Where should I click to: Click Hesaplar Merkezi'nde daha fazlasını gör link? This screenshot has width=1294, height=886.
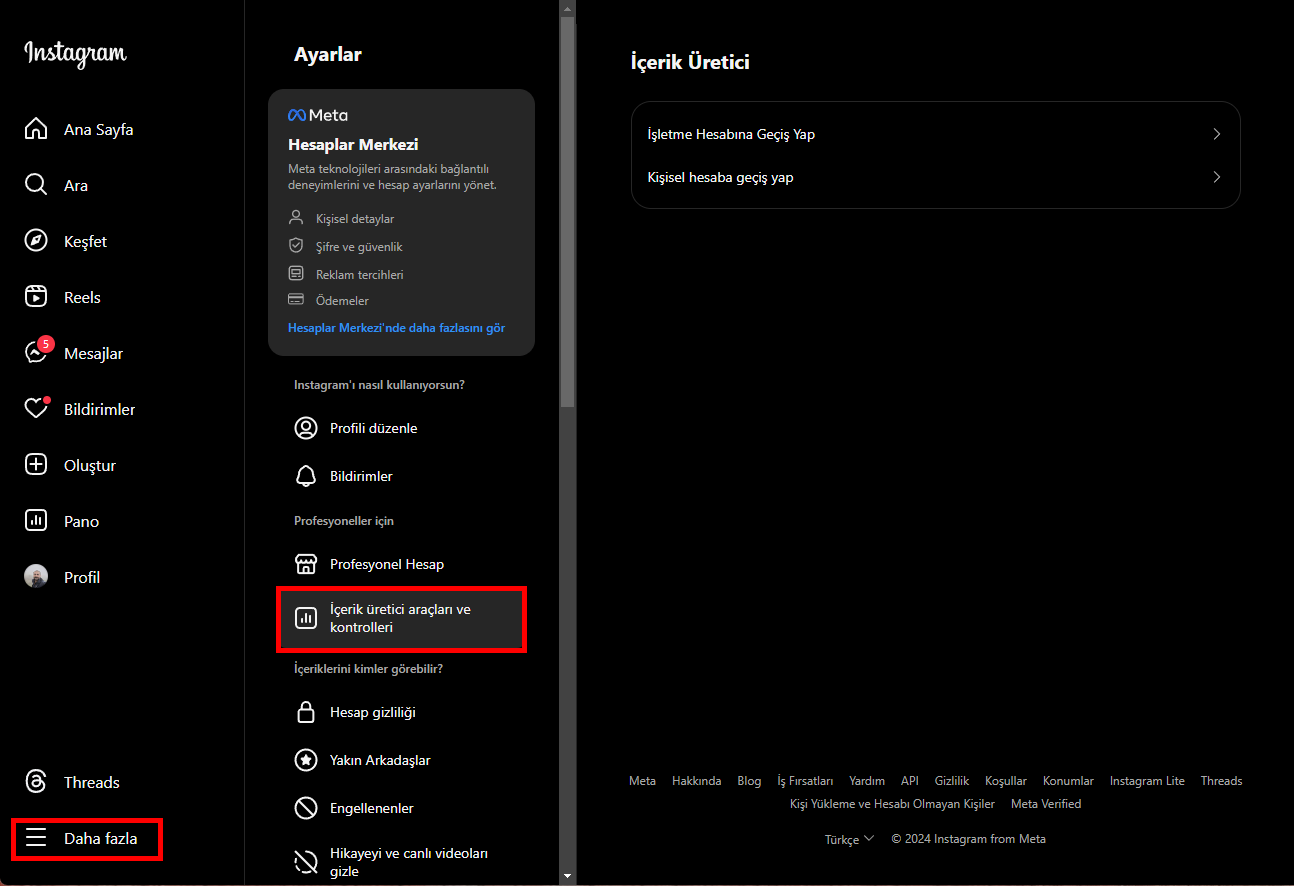click(396, 328)
